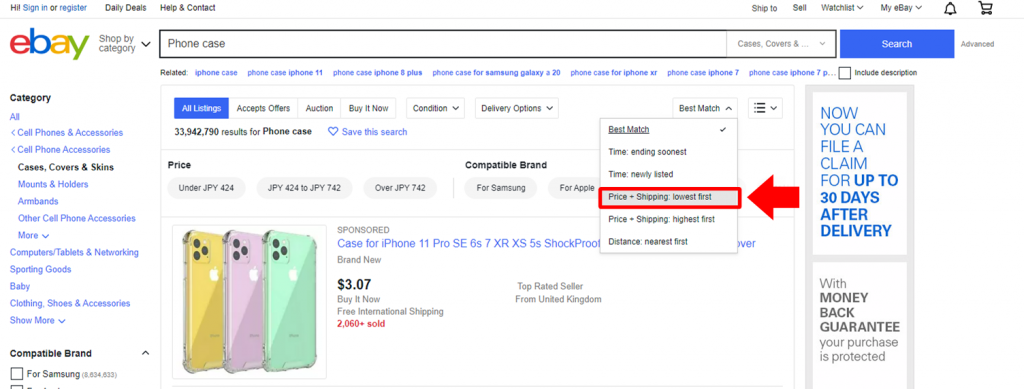Collapse the Compatible Brand sidebar section

tap(145, 353)
